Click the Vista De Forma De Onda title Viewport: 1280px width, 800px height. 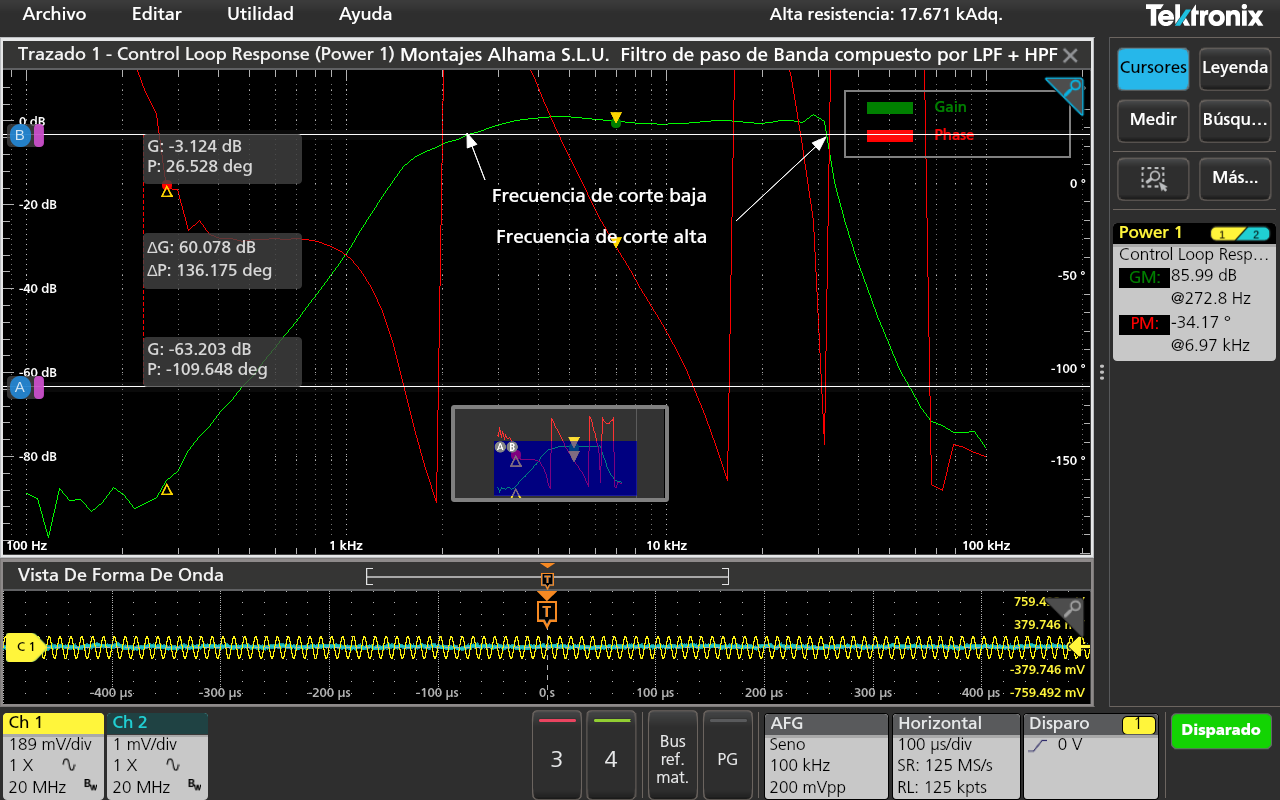(121, 575)
